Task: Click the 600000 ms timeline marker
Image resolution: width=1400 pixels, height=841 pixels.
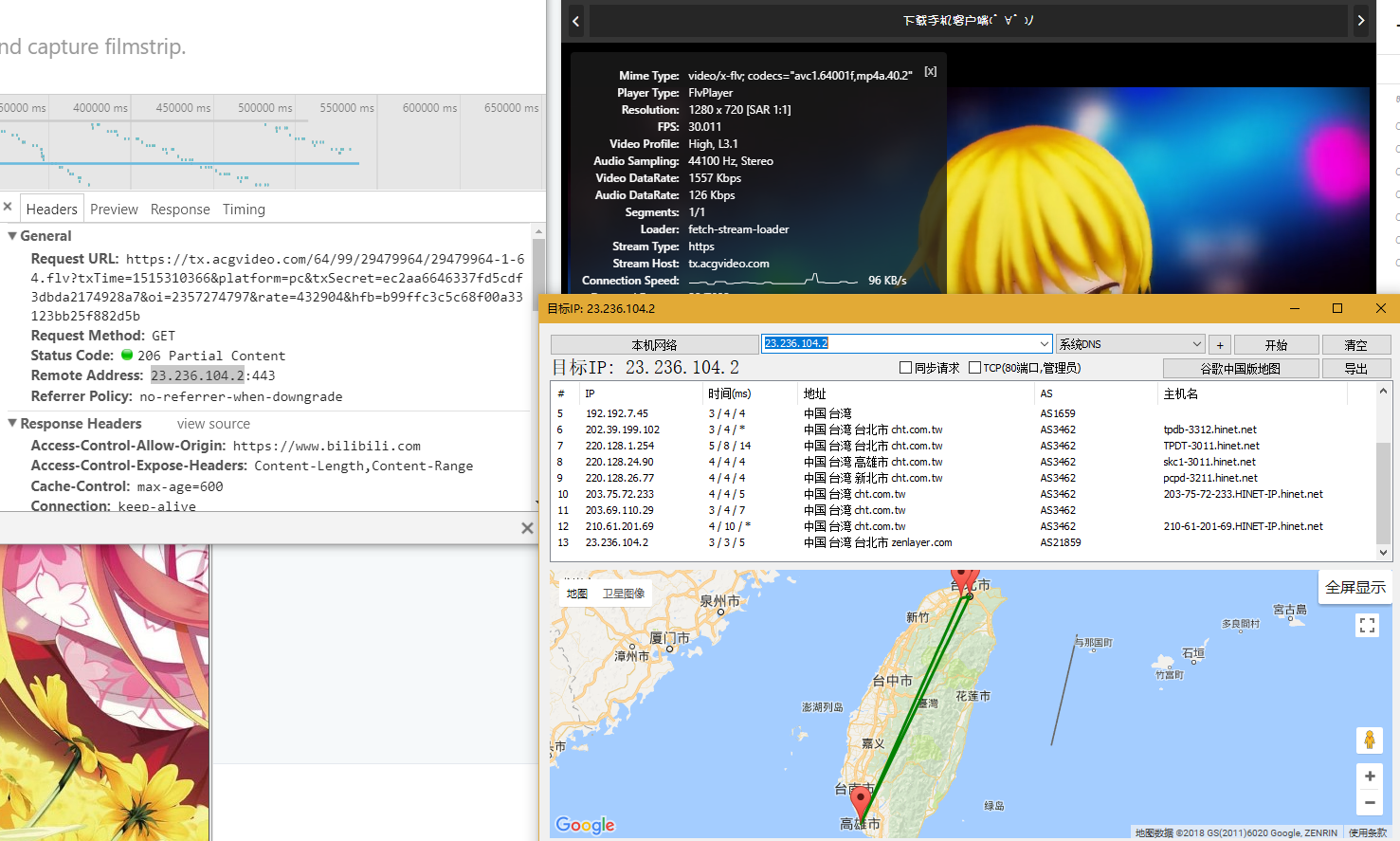Action: [429, 108]
